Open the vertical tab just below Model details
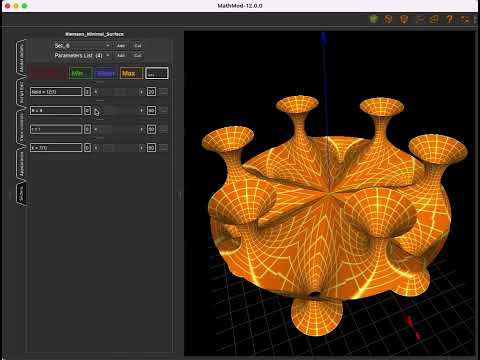 tap(21, 93)
